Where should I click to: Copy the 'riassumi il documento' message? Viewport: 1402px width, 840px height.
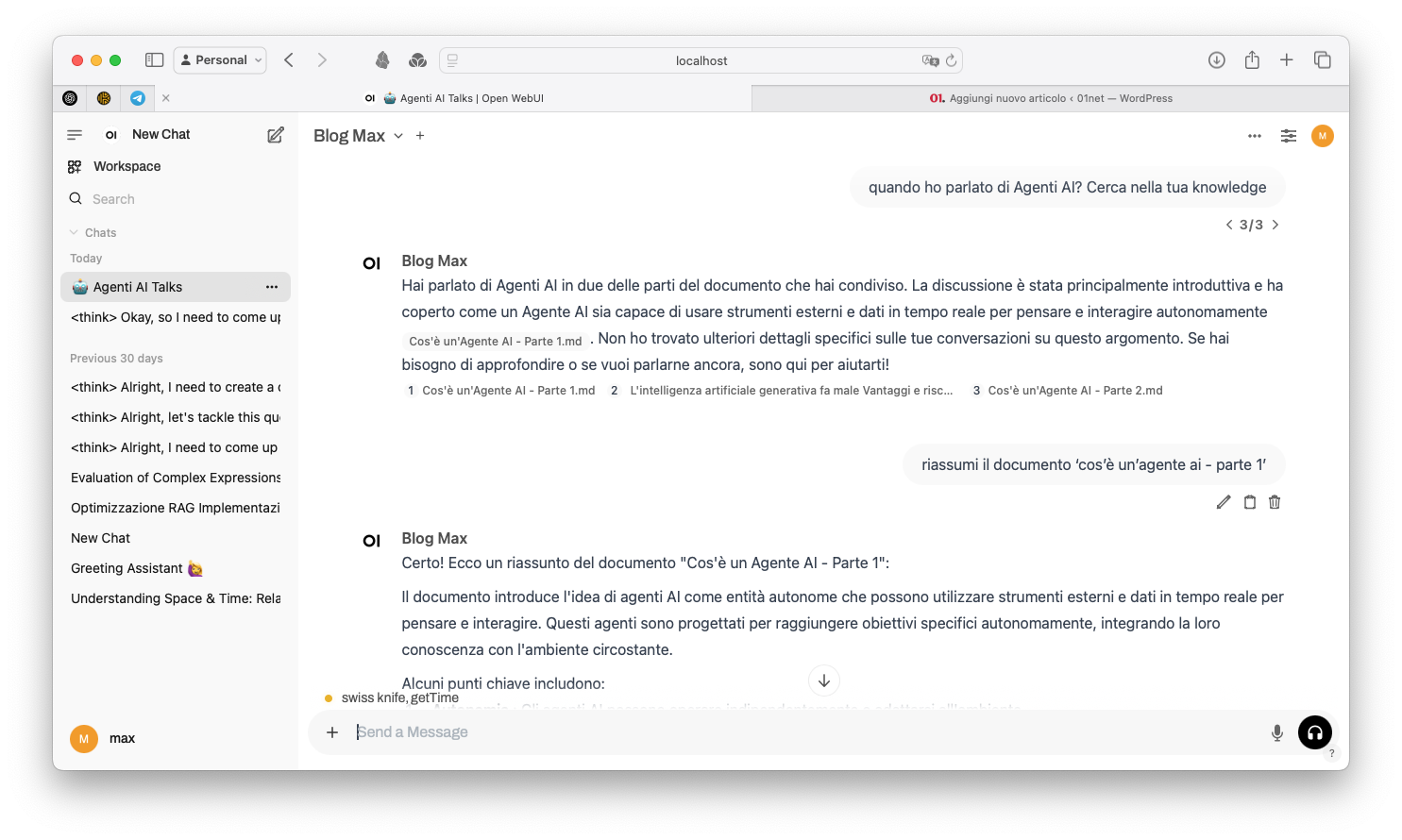(1250, 502)
